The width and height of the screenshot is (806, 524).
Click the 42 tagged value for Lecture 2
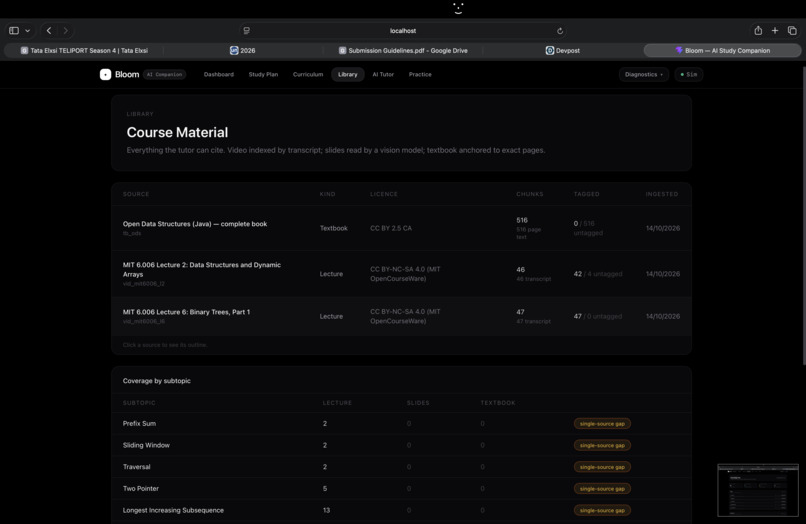pos(578,274)
